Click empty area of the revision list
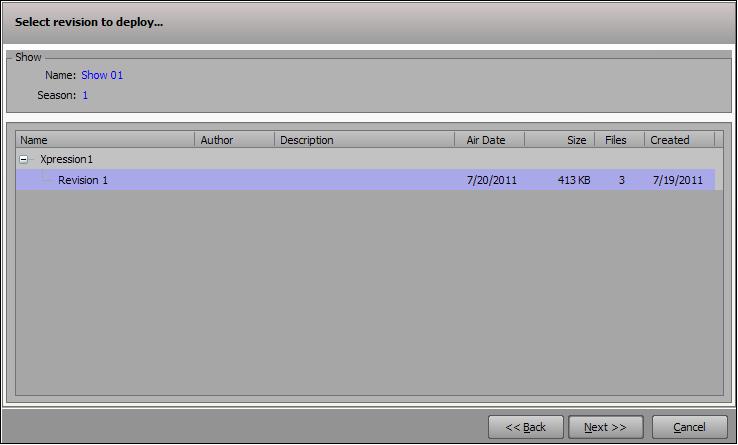The height and width of the screenshot is (445, 738). (369, 292)
